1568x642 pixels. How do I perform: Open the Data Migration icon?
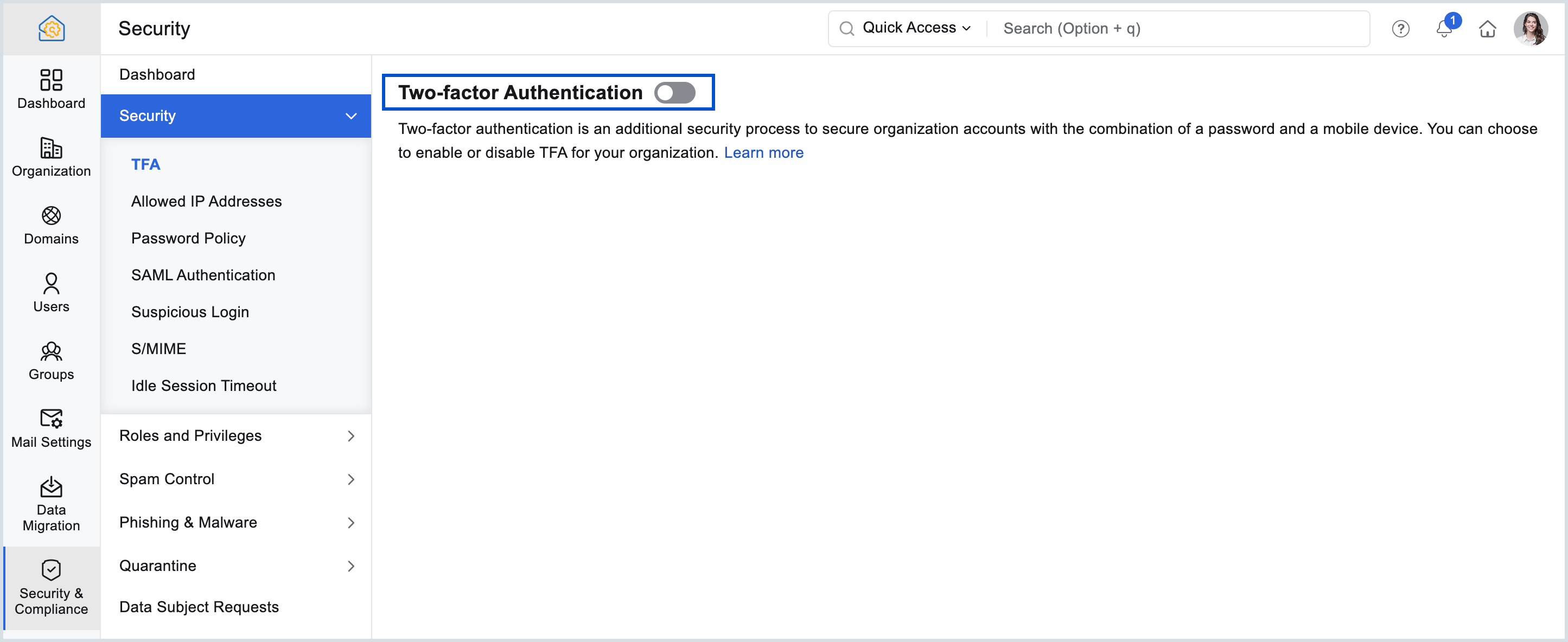(x=51, y=503)
